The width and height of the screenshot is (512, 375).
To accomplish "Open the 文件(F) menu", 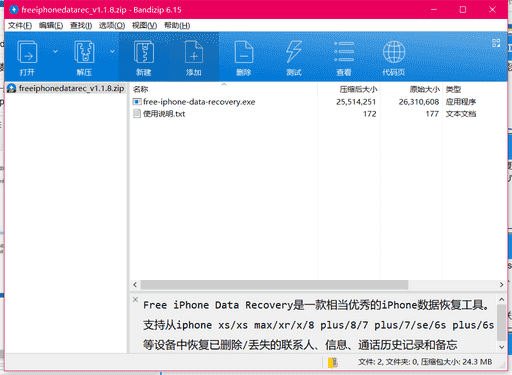I will click(x=20, y=26).
